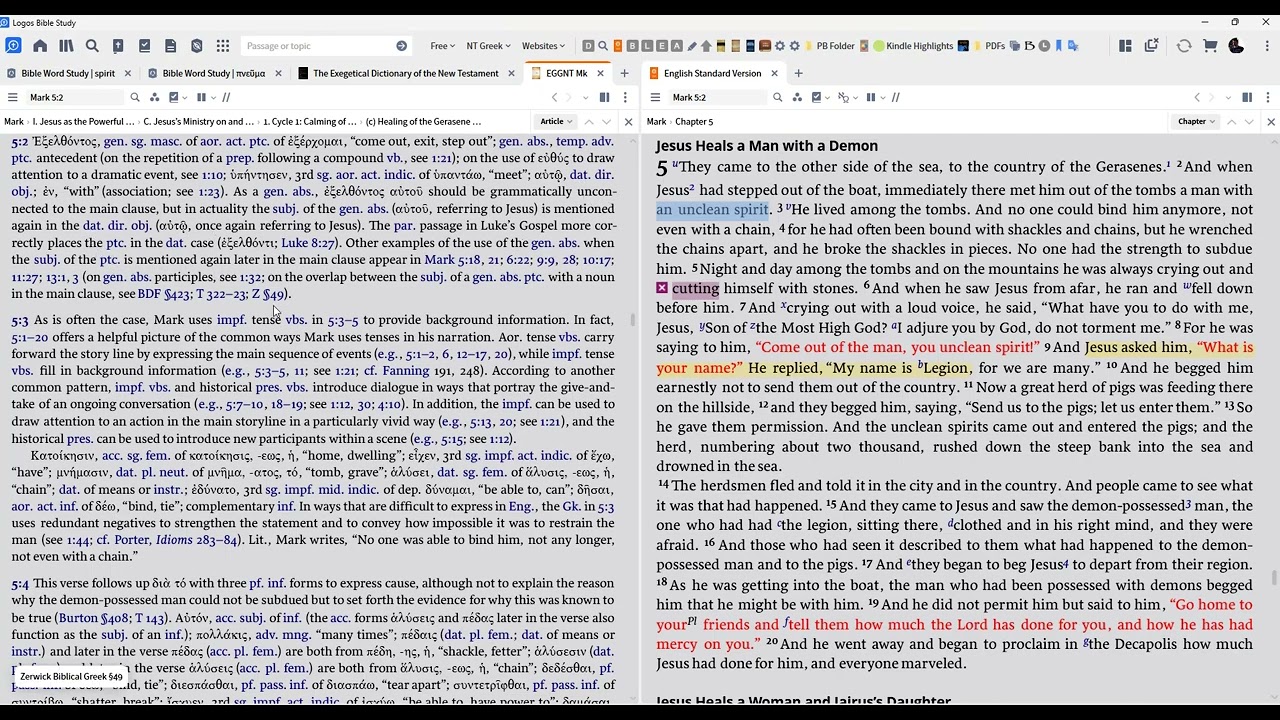This screenshot has width=1280, height=720.
Task: Open the application kebab menu at top right
Action: (x=1265, y=45)
